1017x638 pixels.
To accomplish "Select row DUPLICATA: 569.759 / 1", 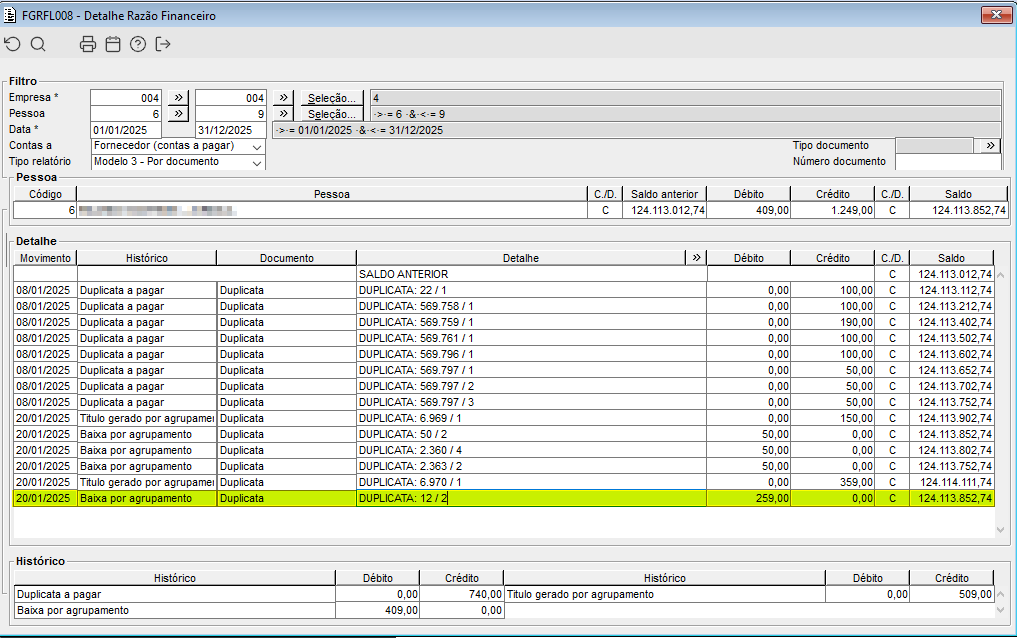I will point(503,322).
